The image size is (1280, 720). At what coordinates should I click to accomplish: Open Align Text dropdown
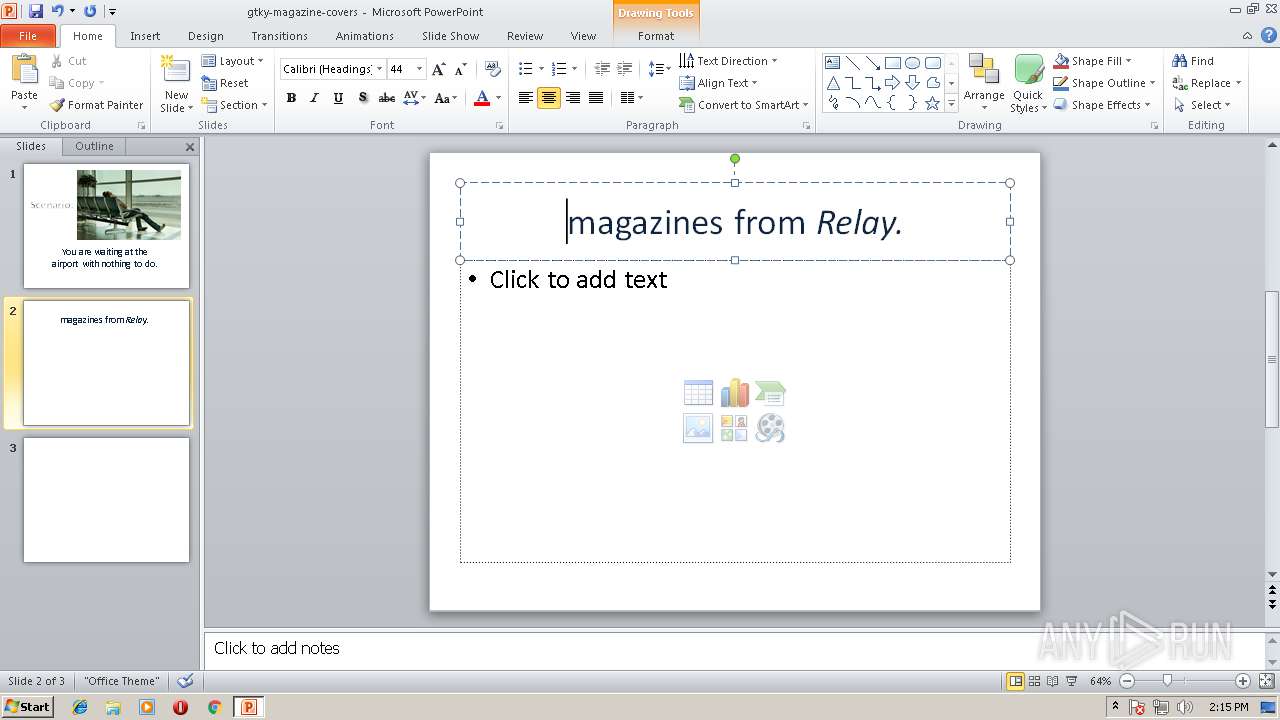pyautogui.click(x=719, y=83)
